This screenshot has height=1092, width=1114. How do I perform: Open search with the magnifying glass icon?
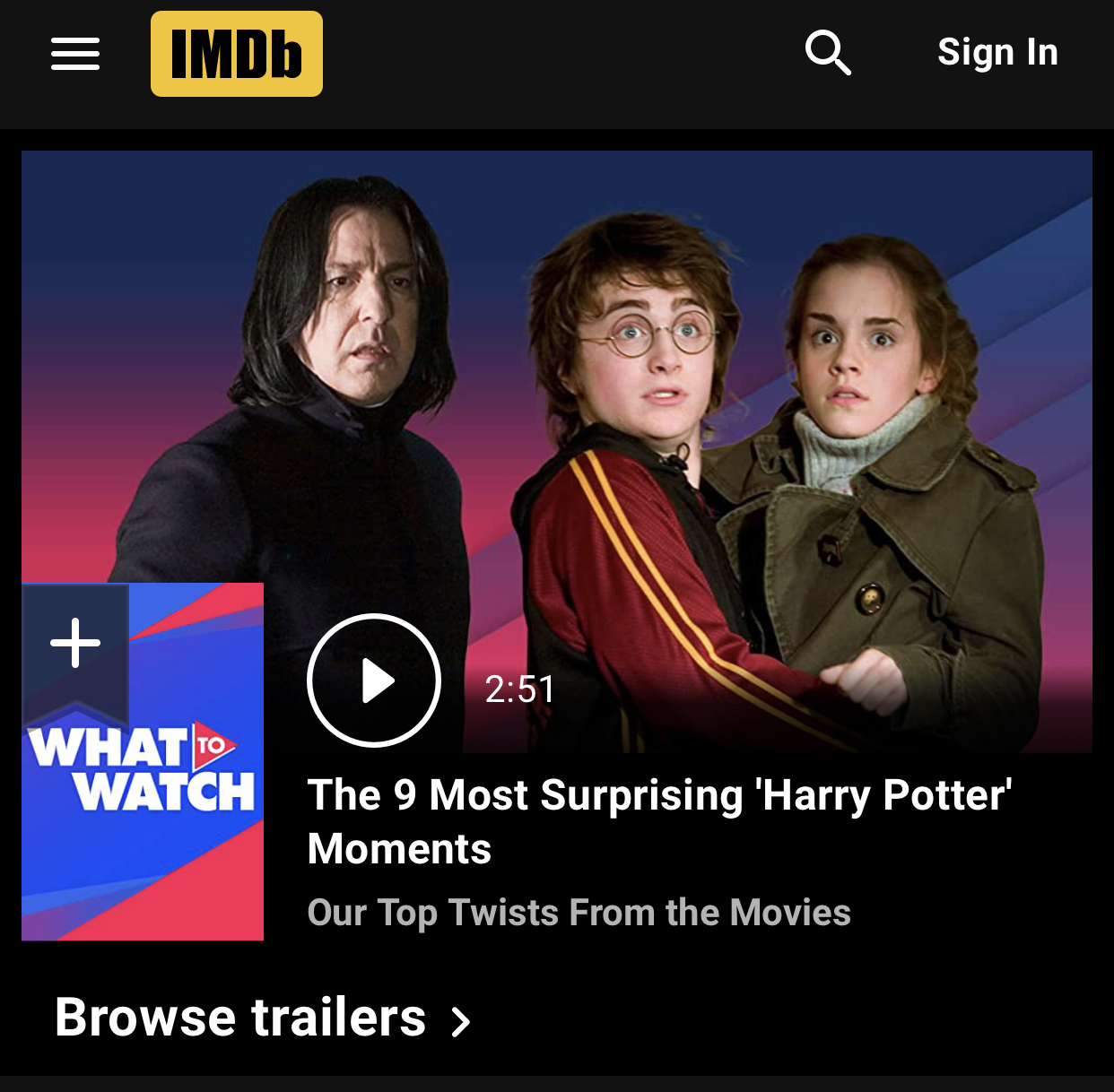tap(828, 53)
